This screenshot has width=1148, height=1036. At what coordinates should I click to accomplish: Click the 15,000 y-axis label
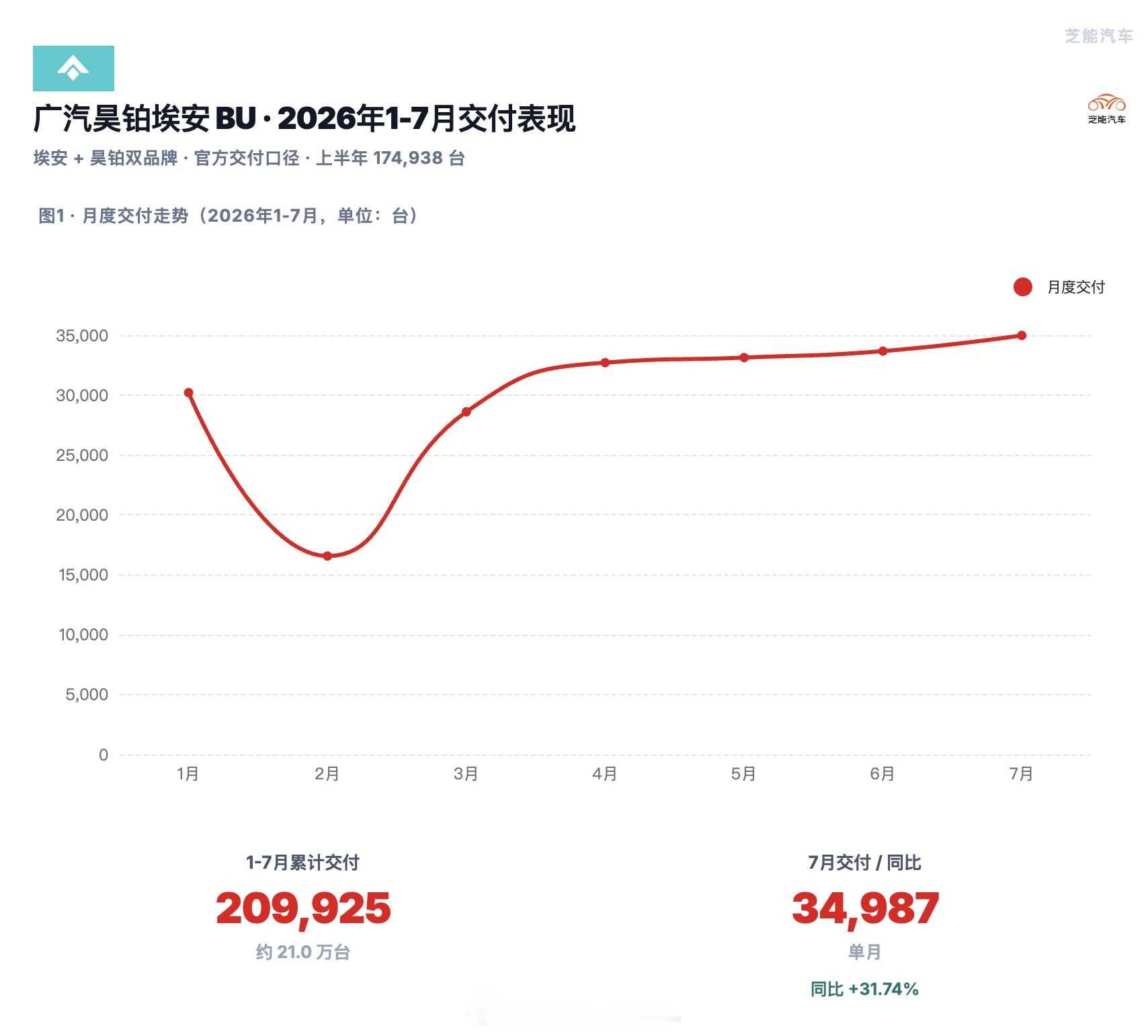(83, 575)
